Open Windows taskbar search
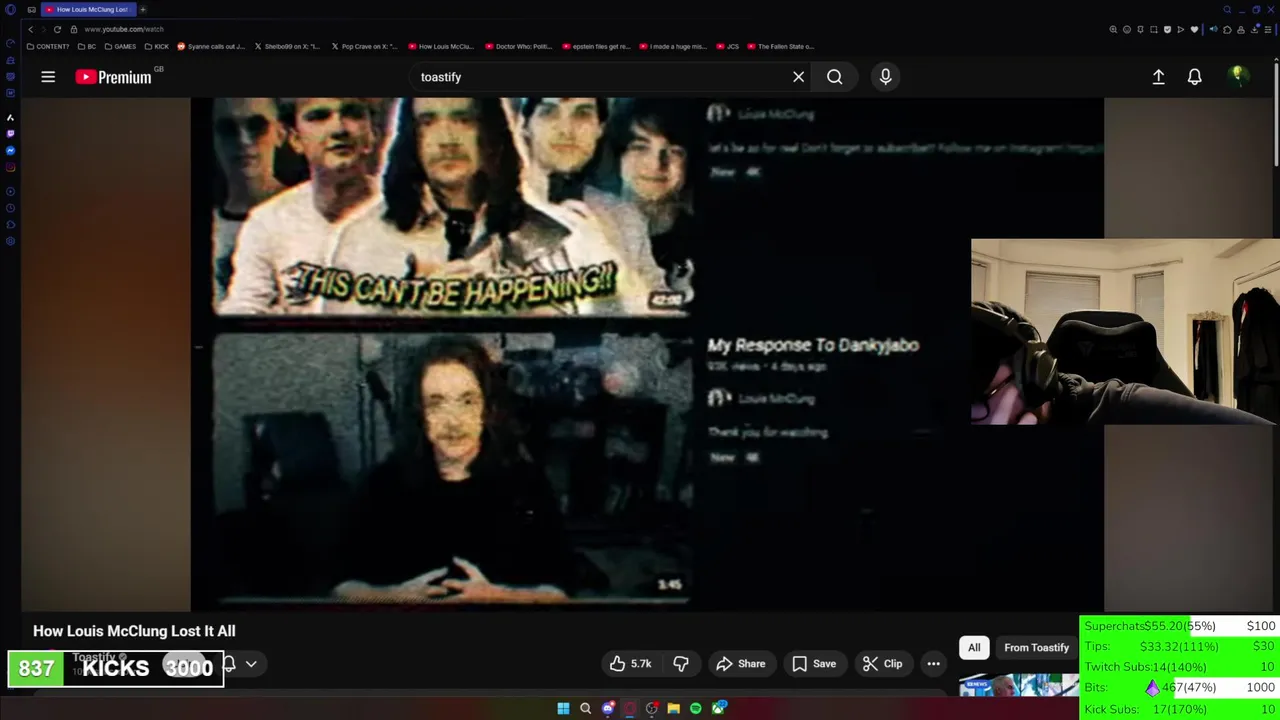The height and width of the screenshot is (720, 1280). (586, 708)
